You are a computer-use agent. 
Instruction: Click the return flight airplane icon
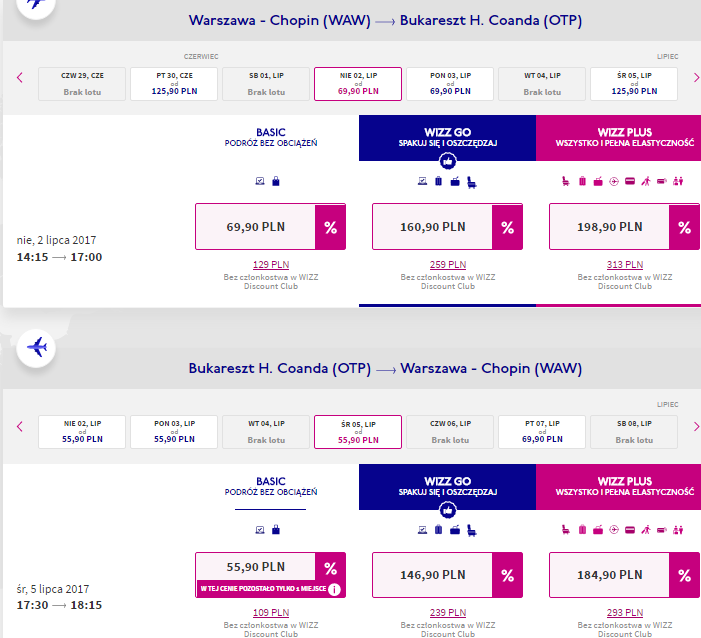coord(36,347)
